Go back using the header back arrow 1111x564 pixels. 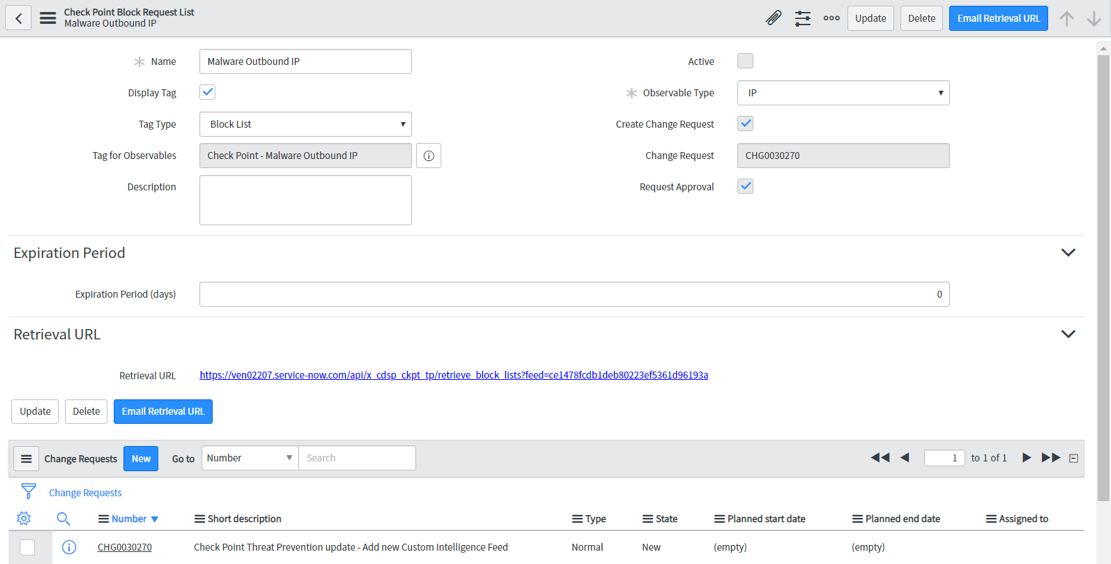(18, 18)
